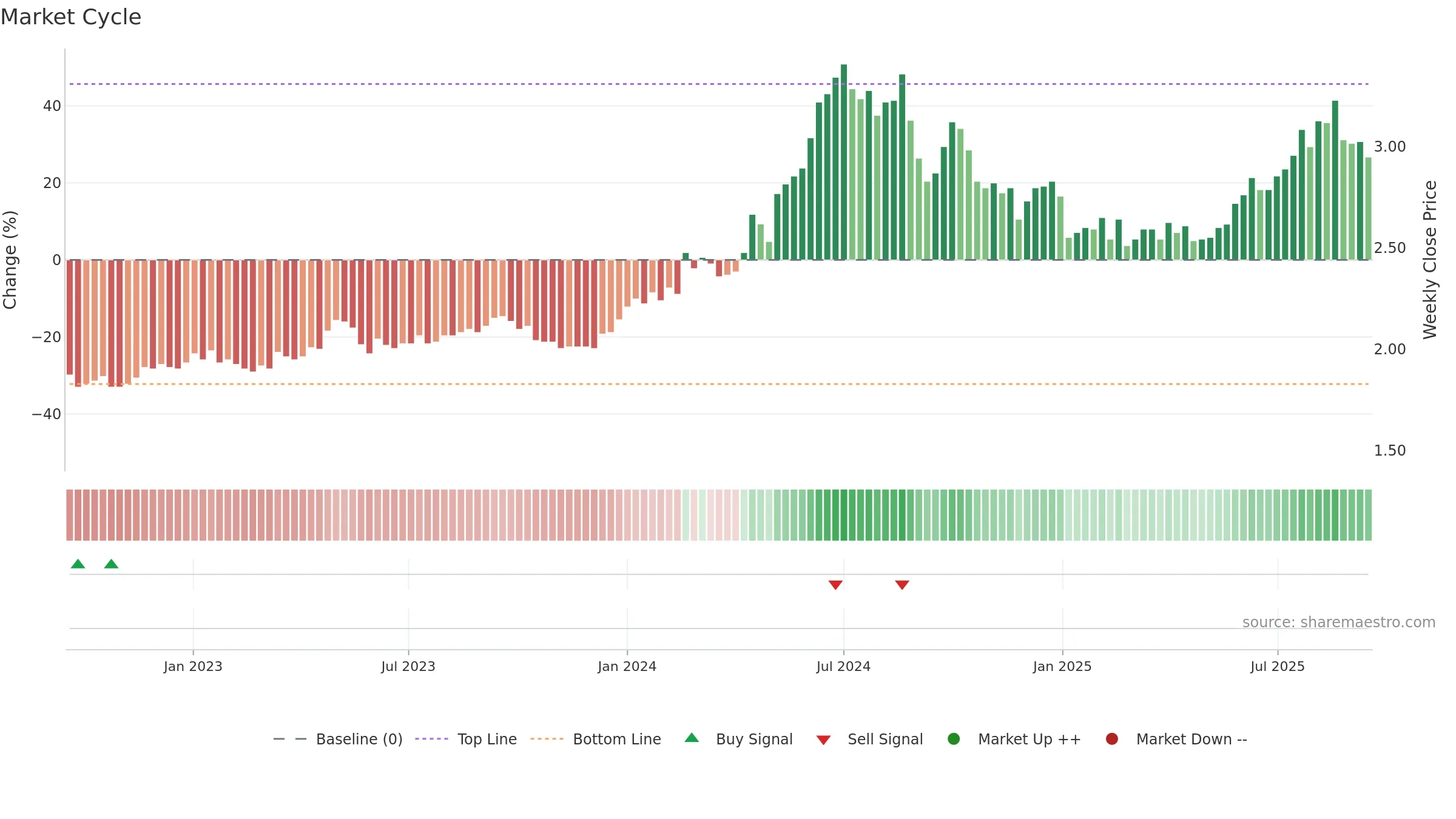Click the Jan 2025 axis label

coord(1062,667)
